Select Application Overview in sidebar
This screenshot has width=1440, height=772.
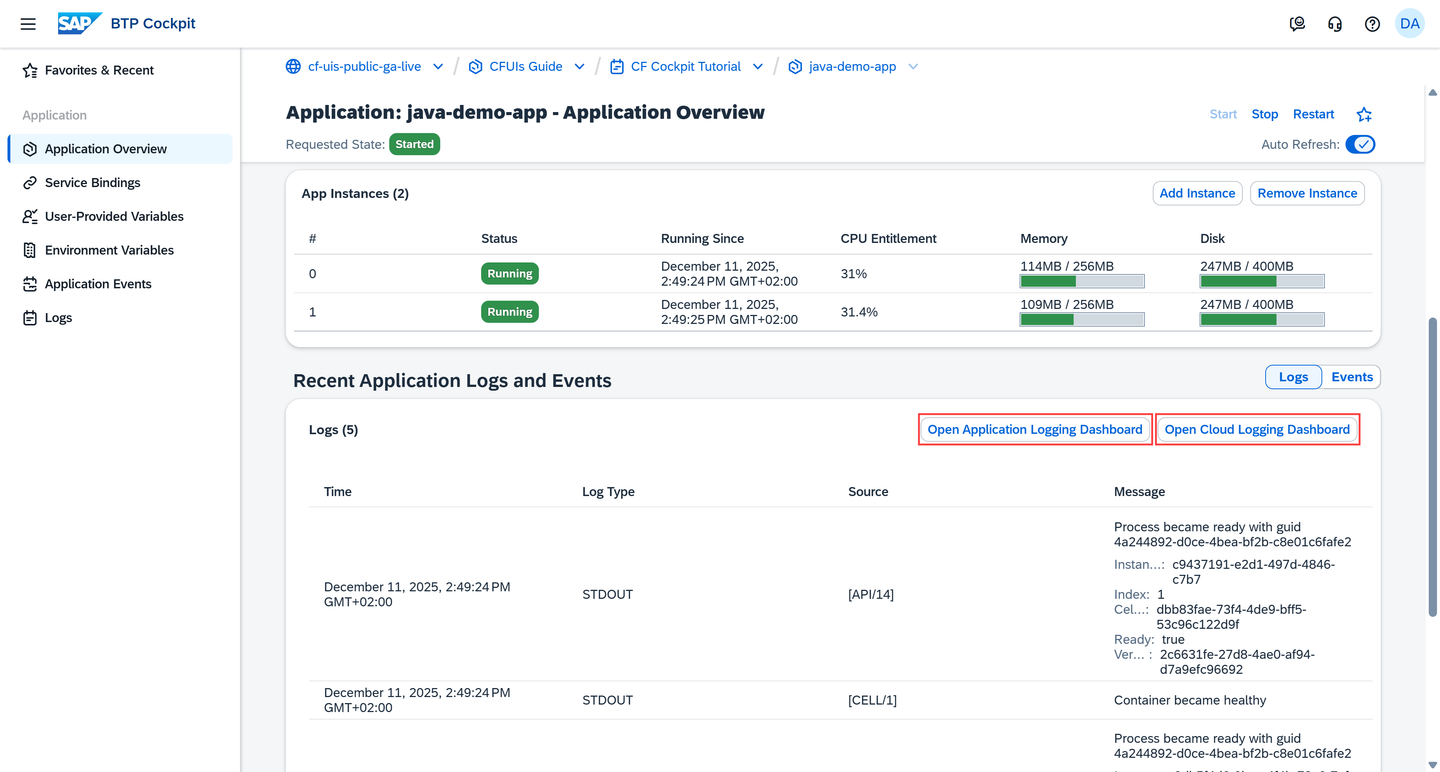120,149
